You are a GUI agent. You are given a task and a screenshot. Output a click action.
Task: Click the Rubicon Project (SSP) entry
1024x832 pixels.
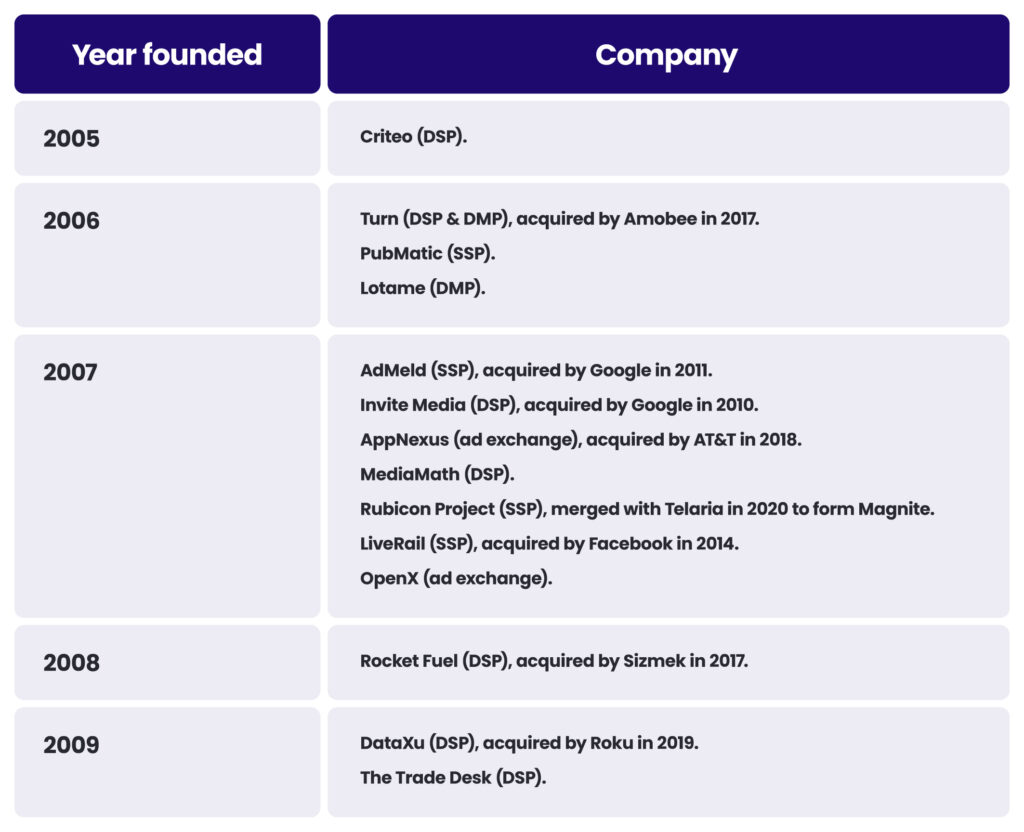[x=647, y=508]
